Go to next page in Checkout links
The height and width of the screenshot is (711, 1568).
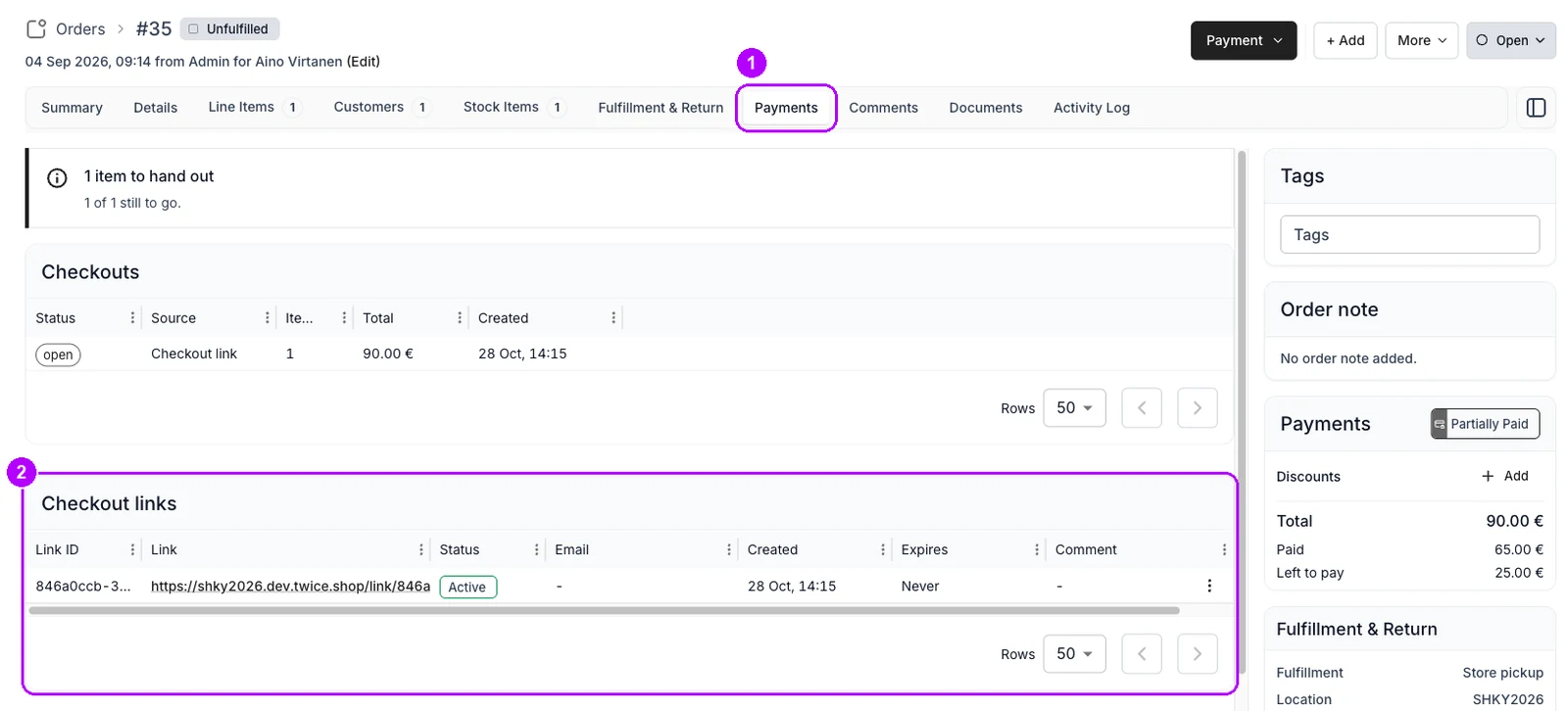(x=1197, y=654)
